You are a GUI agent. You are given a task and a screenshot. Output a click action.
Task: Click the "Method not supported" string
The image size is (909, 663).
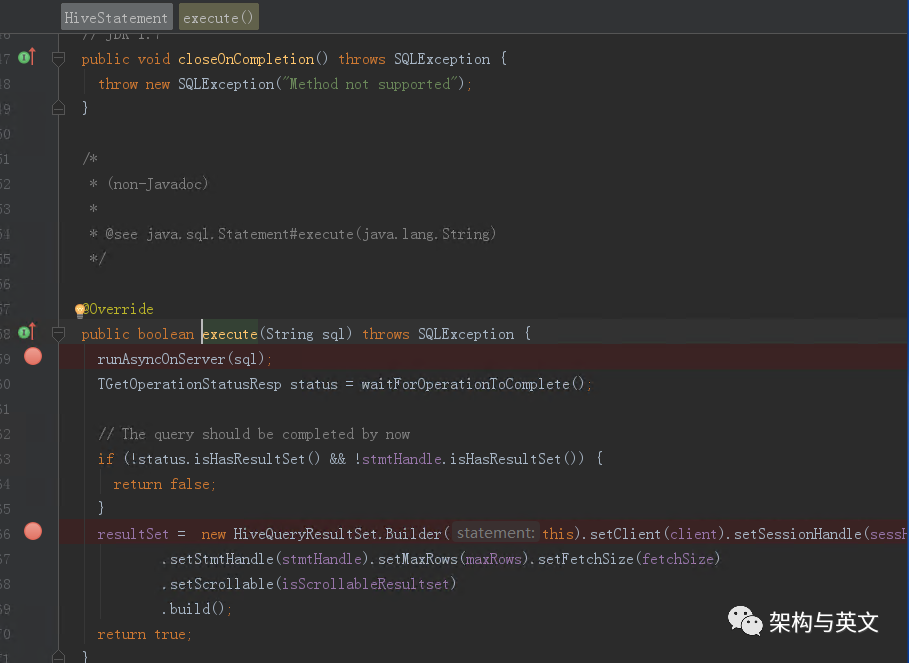point(370,84)
